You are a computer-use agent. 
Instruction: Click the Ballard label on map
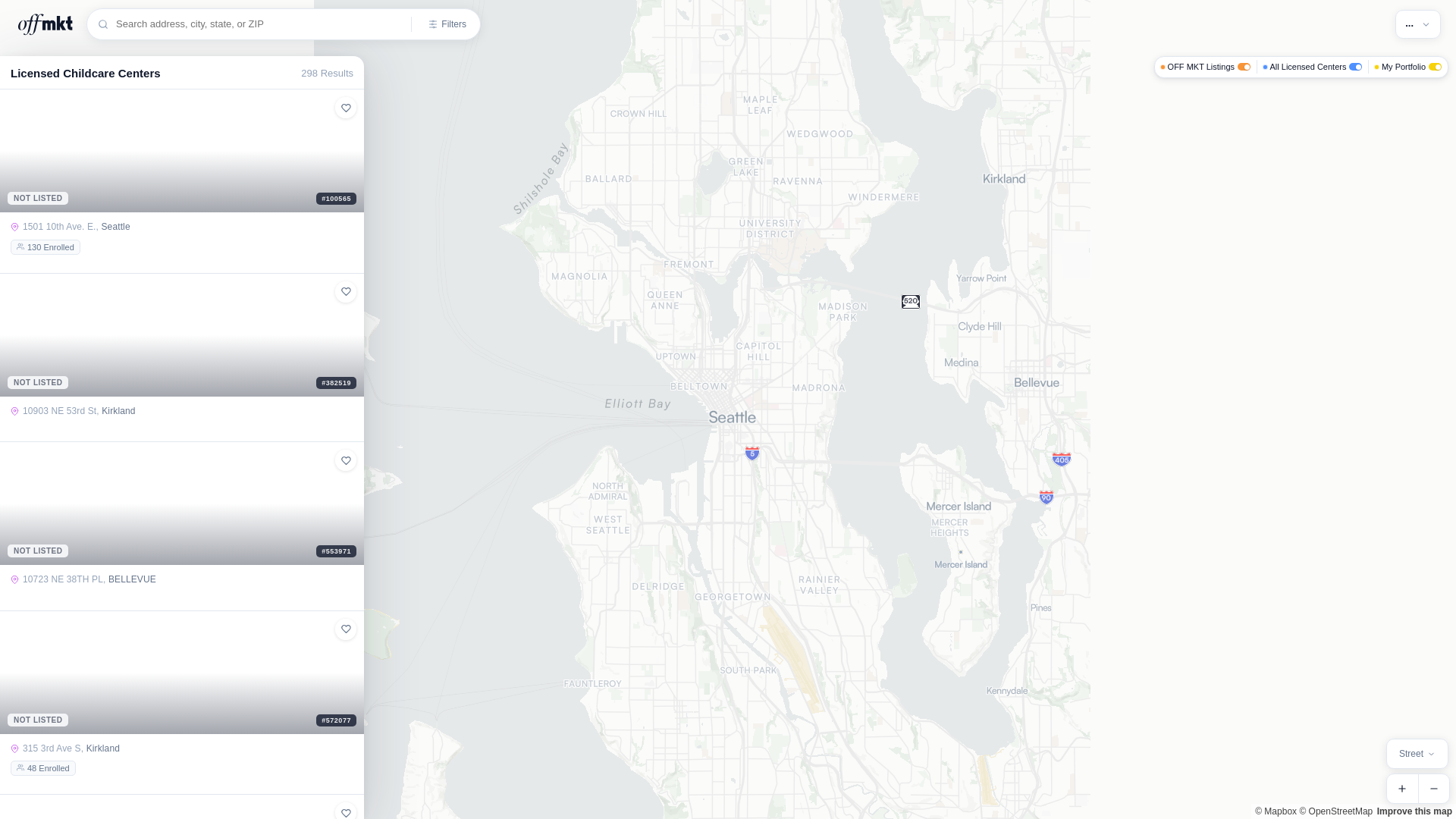click(x=609, y=179)
